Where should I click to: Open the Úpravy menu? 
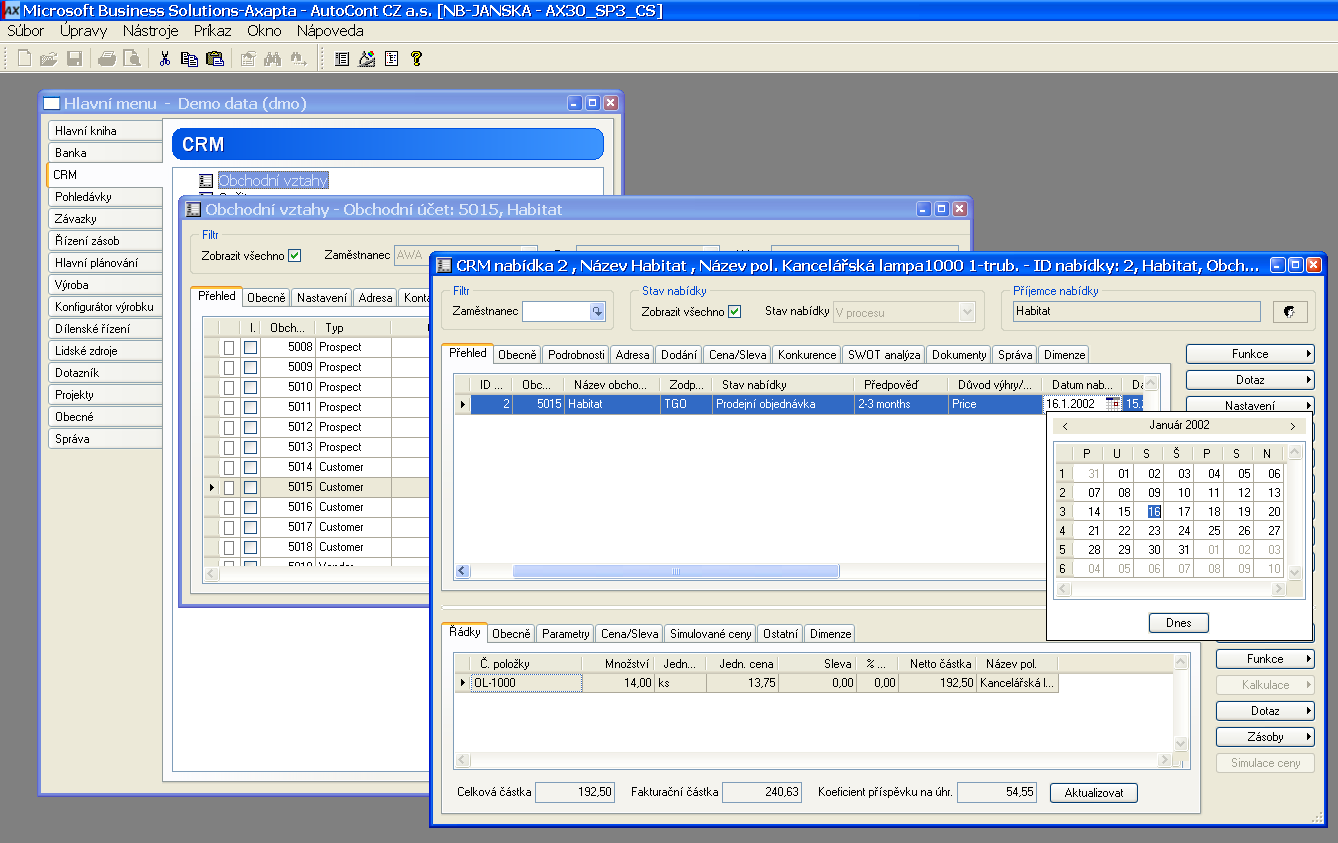(83, 31)
